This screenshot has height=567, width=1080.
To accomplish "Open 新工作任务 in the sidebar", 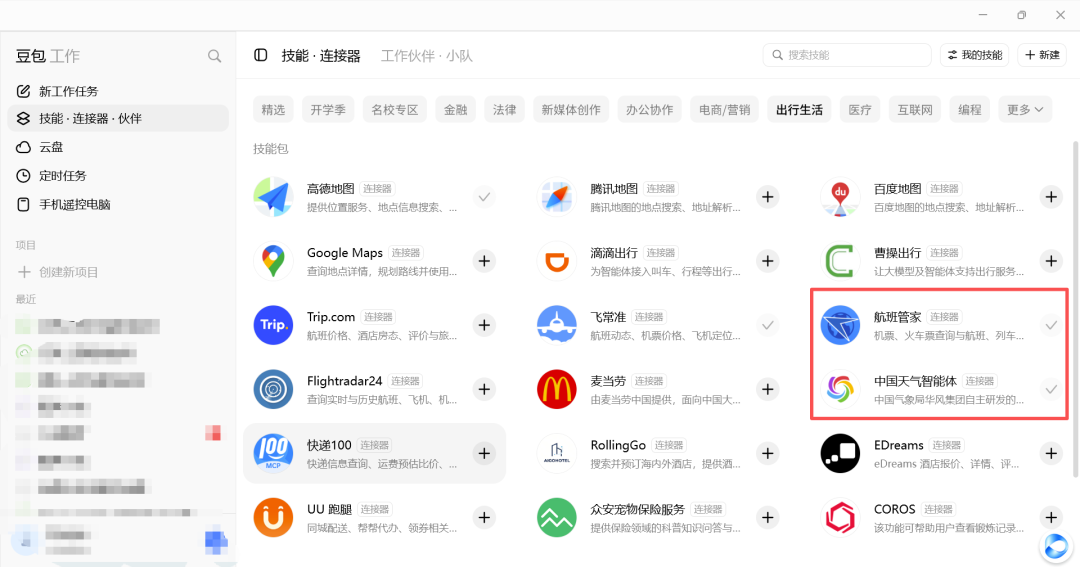I will pos(118,91).
